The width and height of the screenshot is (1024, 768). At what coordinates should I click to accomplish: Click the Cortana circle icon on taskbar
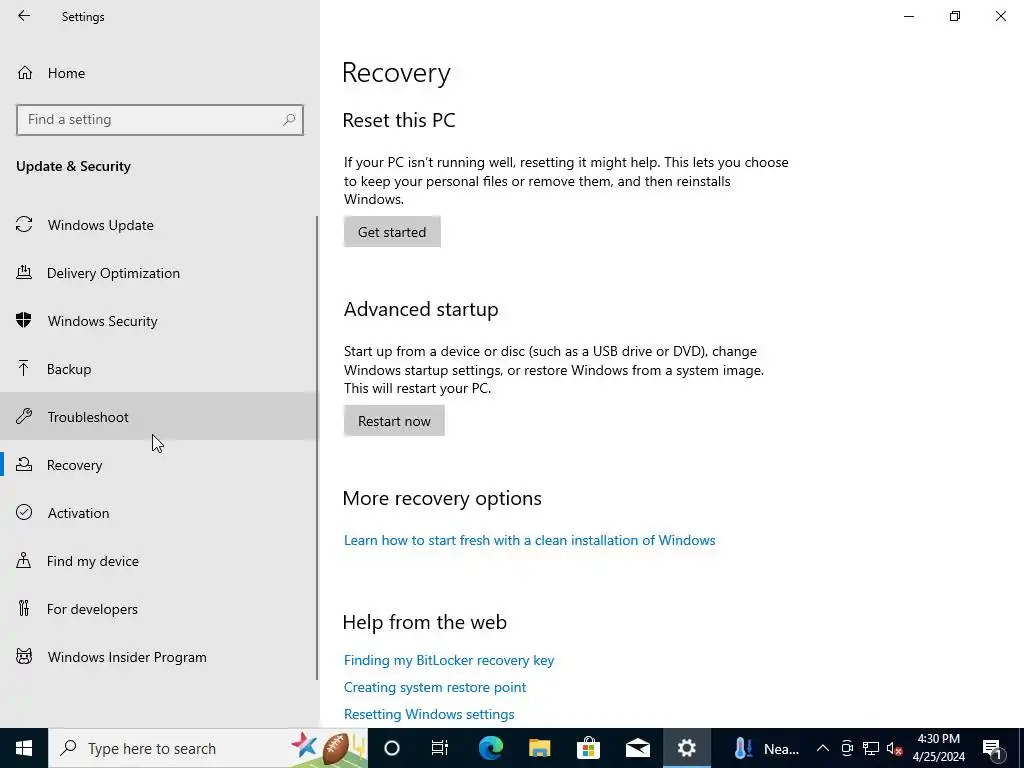(391, 748)
